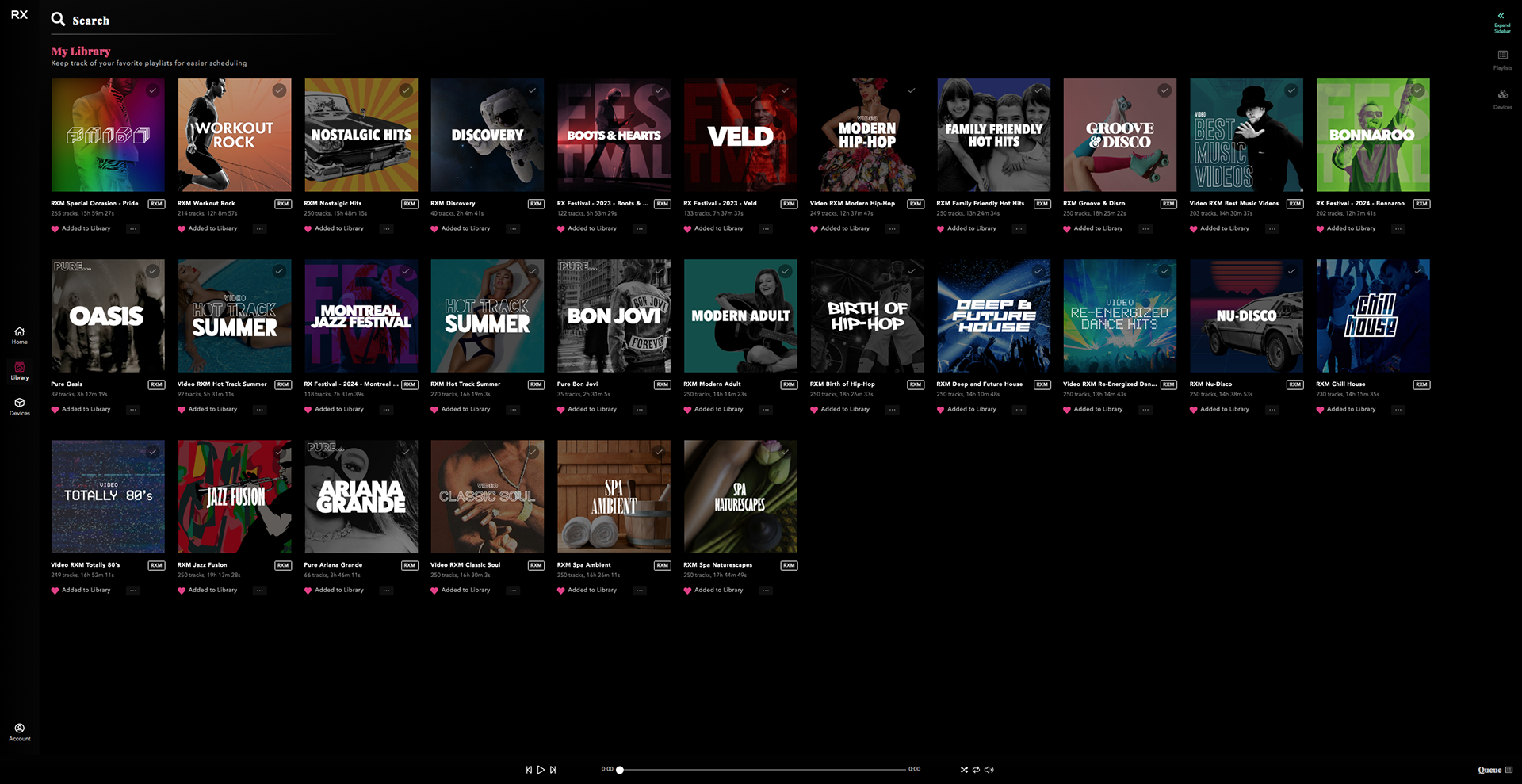Click heart icon for RXM Birth of Hip-Hop
Viewport: 1522px width, 784px height.
(x=814, y=410)
